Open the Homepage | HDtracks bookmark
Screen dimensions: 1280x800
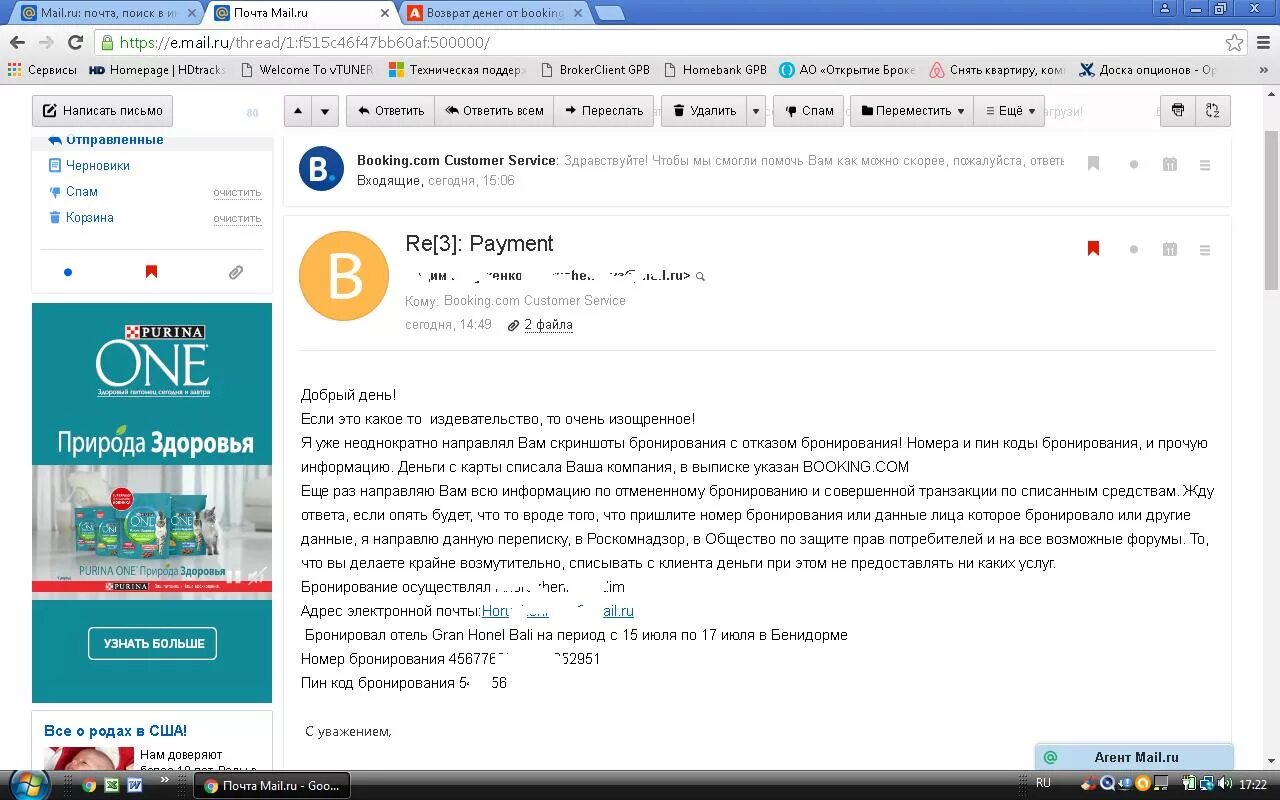pos(157,70)
